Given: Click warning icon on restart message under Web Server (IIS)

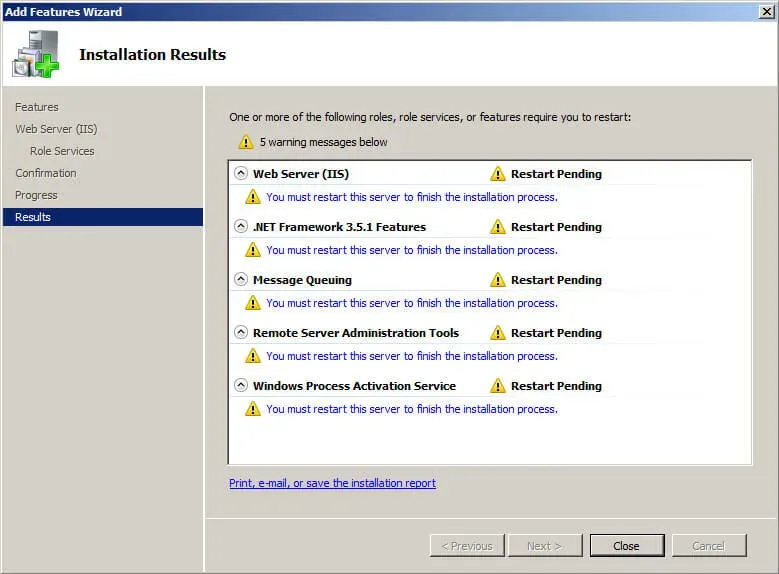Looking at the screenshot, I should [253, 197].
